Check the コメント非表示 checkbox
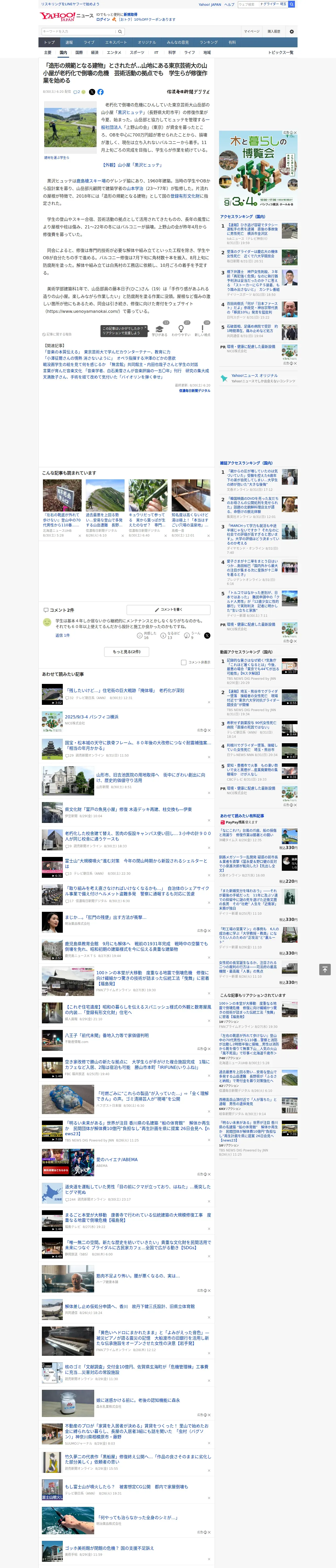Screen dimensions: 336x1568 183,662
